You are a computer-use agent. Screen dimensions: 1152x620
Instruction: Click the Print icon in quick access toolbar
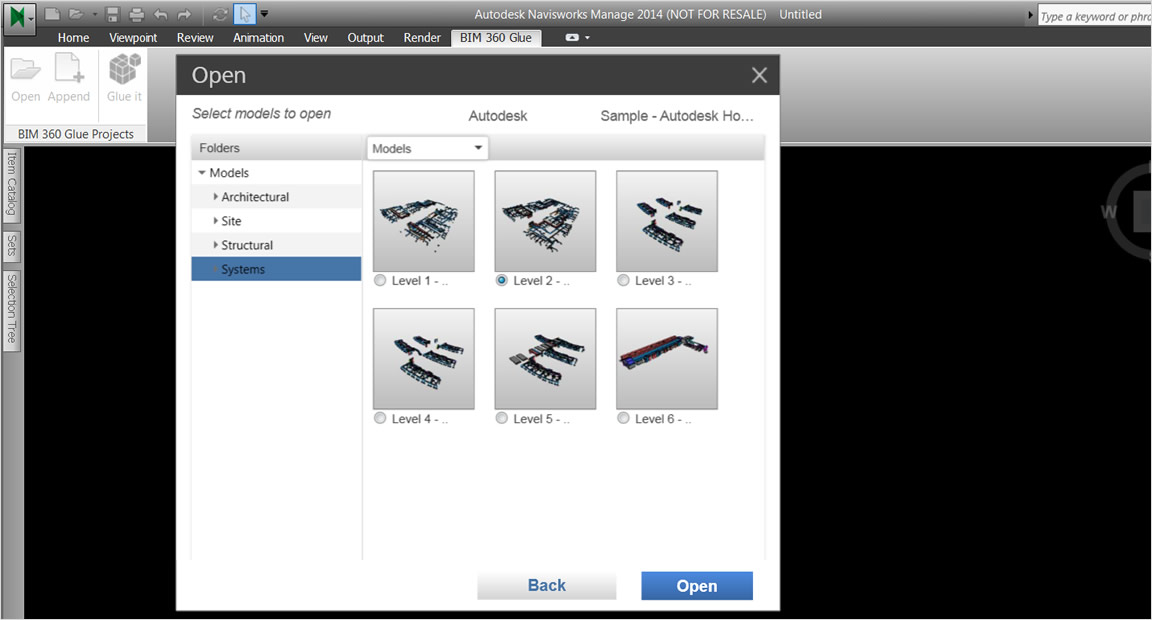(x=137, y=14)
